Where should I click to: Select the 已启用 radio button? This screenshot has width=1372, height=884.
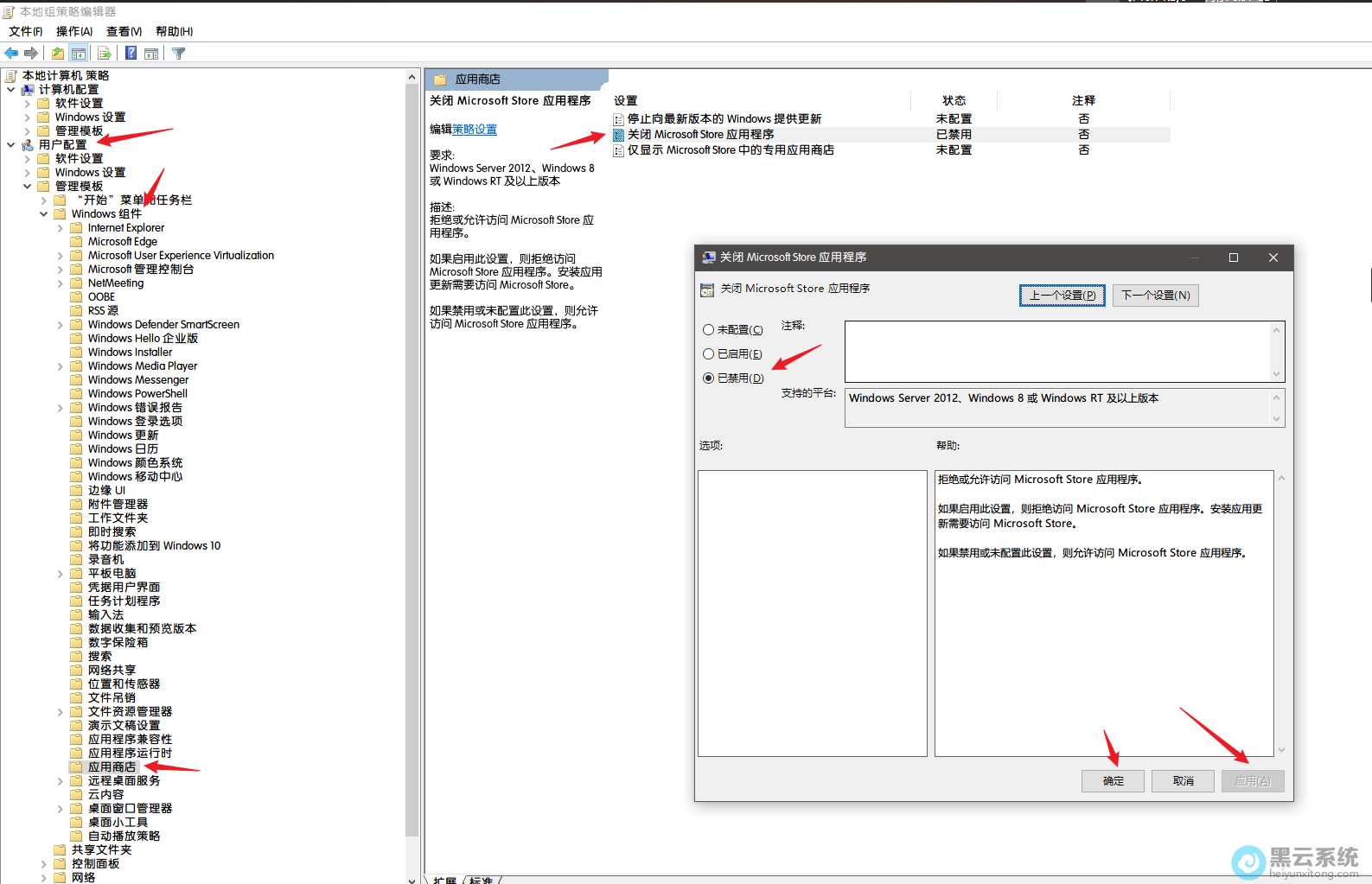[709, 353]
